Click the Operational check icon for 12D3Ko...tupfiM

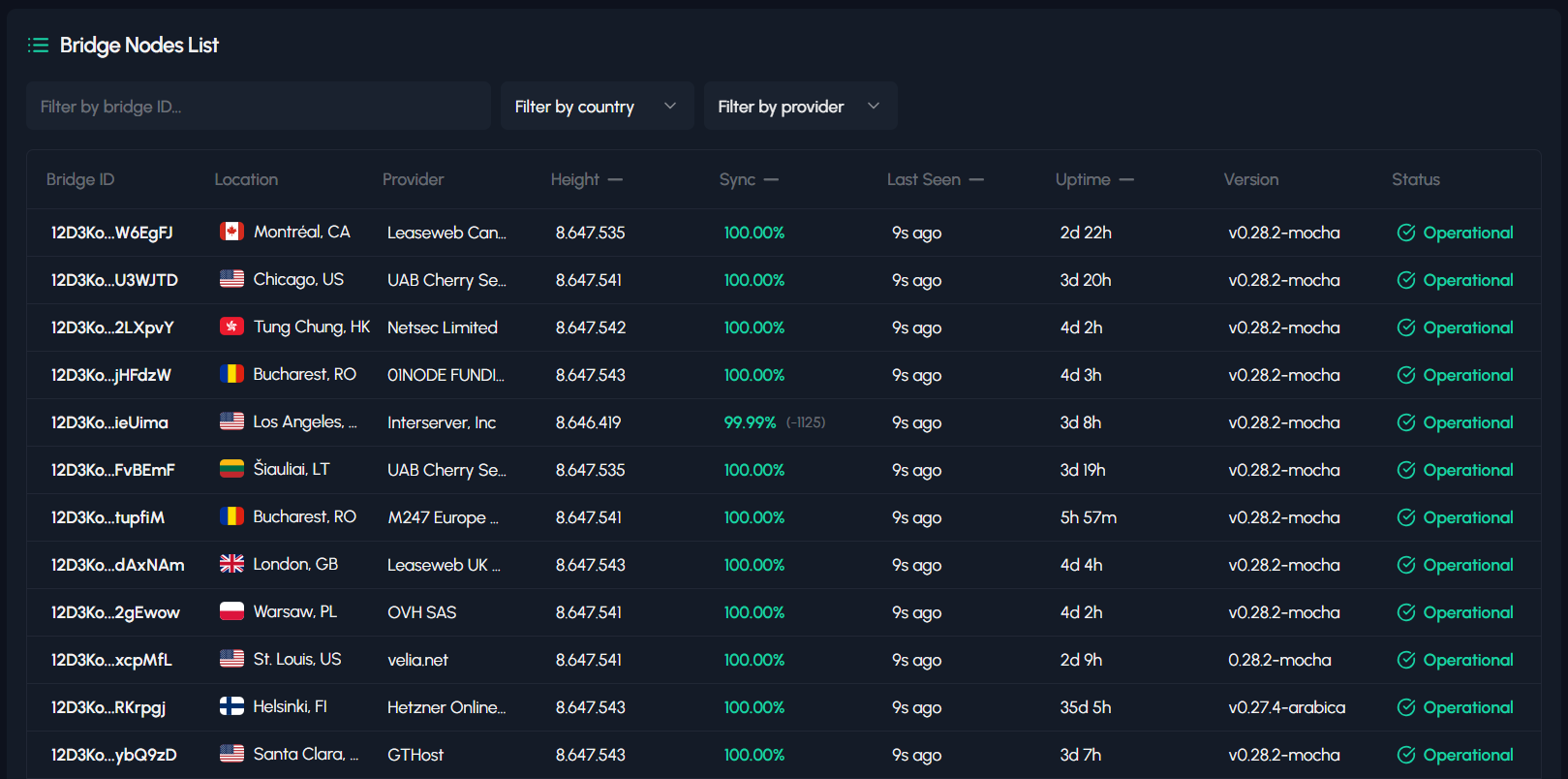pyautogui.click(x=1406, y=517)
